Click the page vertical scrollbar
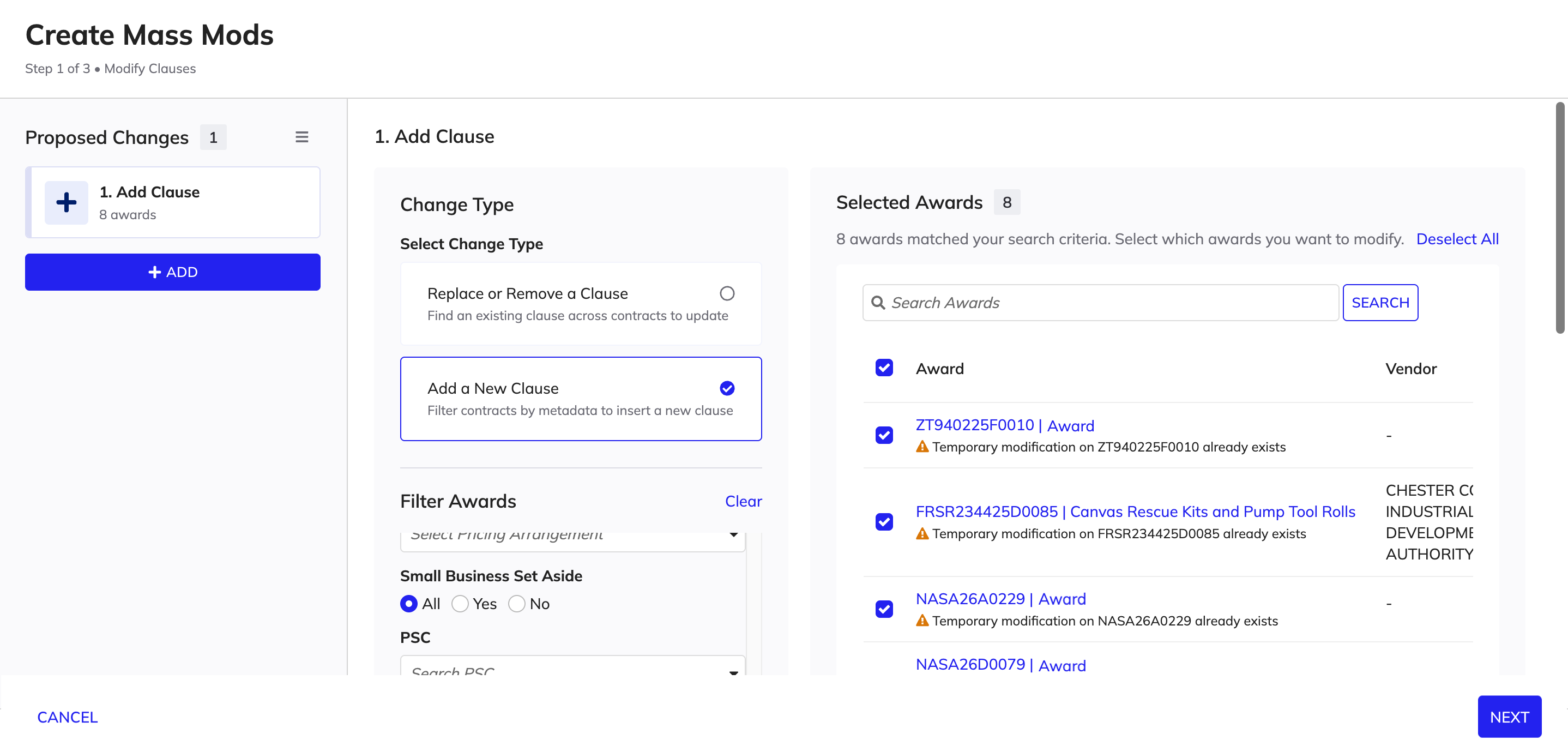Viewport: 1568px width, 746px height. tap(1559, 218)
